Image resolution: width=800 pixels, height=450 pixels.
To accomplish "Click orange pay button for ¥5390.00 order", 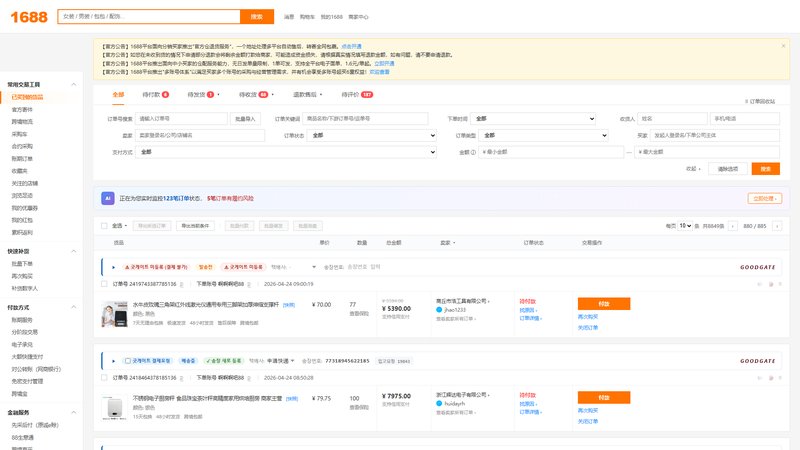I will [x=604, y=304].
